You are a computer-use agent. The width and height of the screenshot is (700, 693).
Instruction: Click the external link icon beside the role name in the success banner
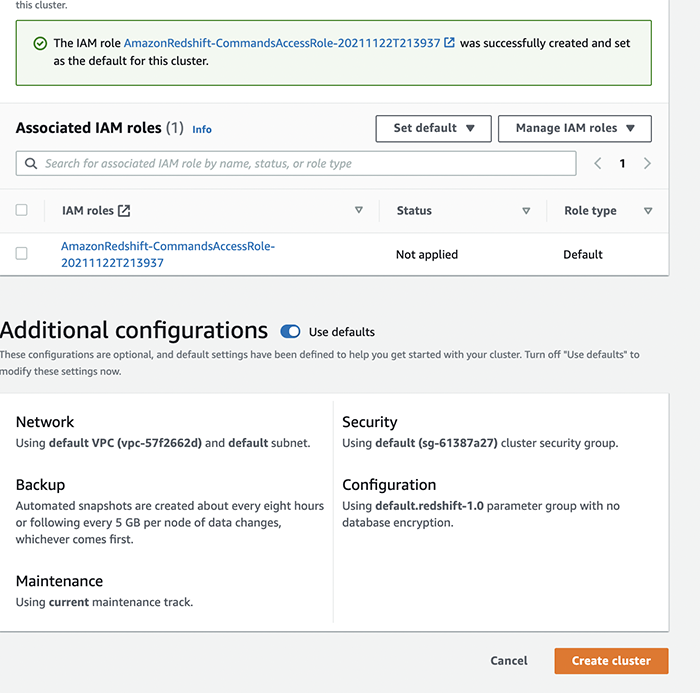[x=450, y=43]
